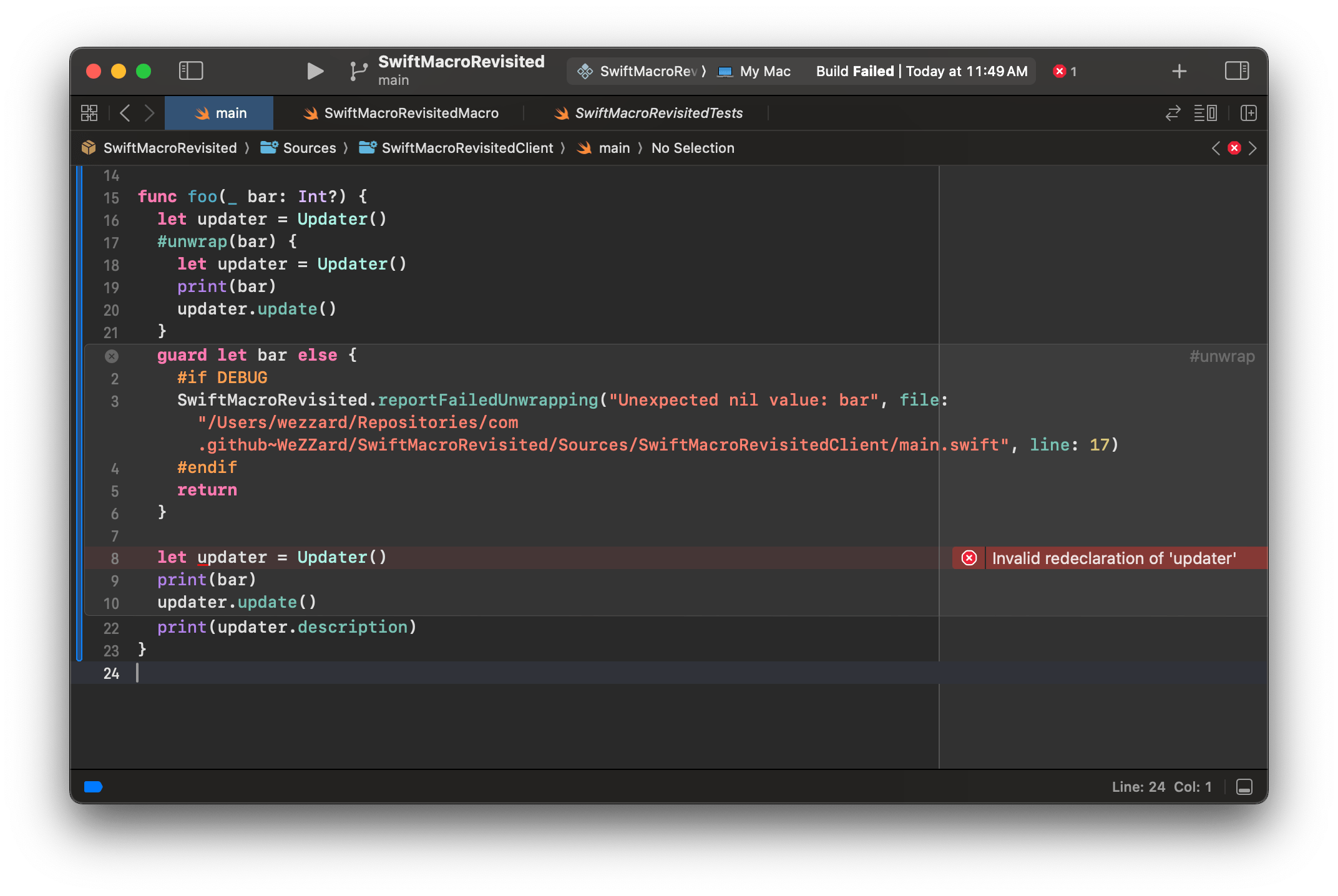Collapse the #unwrap macro expansion
Viewport: 1338px width, 896px height.
tap(112, 356)
